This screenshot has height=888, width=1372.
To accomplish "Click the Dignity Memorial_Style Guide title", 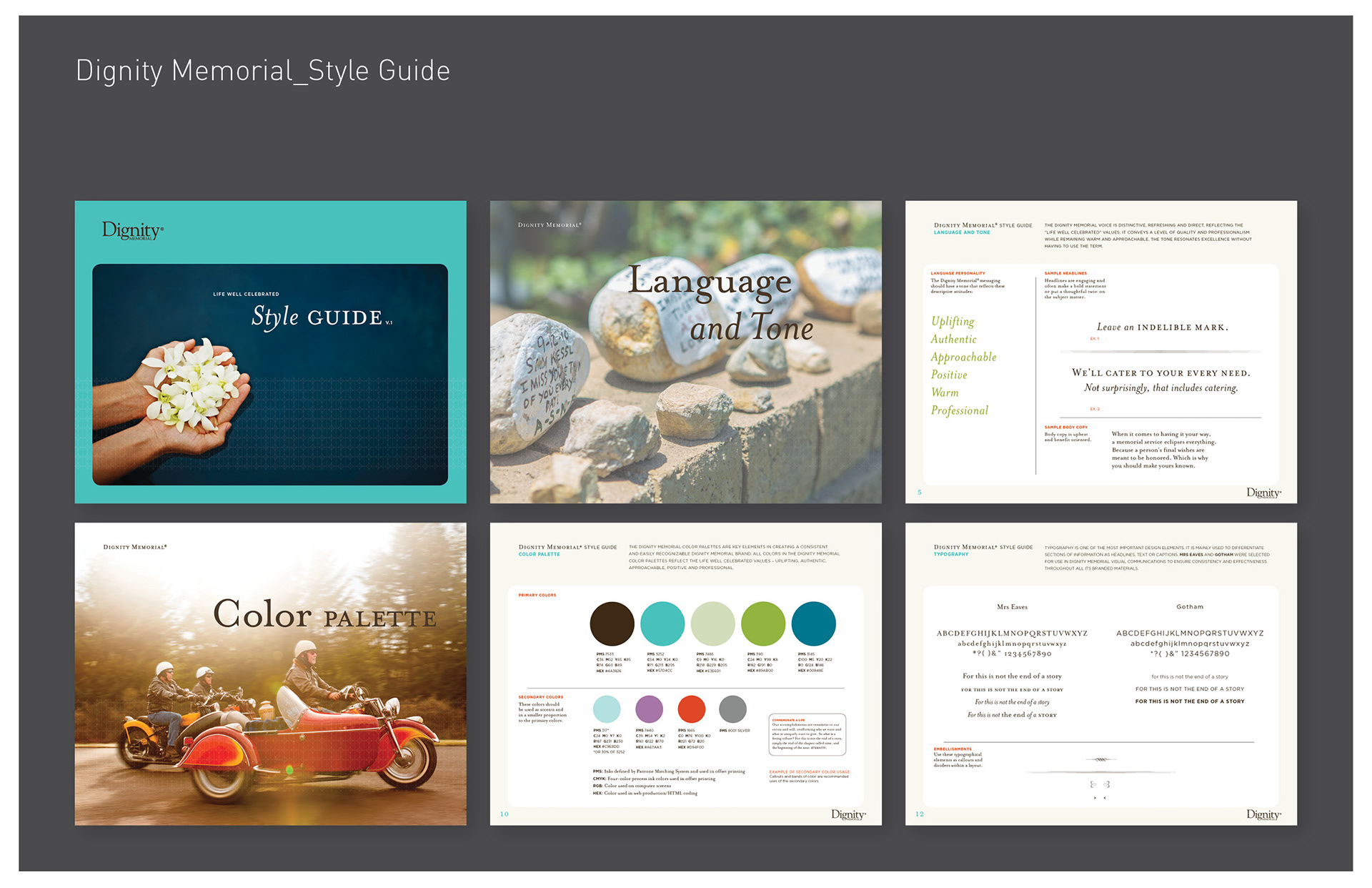I will [x=263, y=71].
